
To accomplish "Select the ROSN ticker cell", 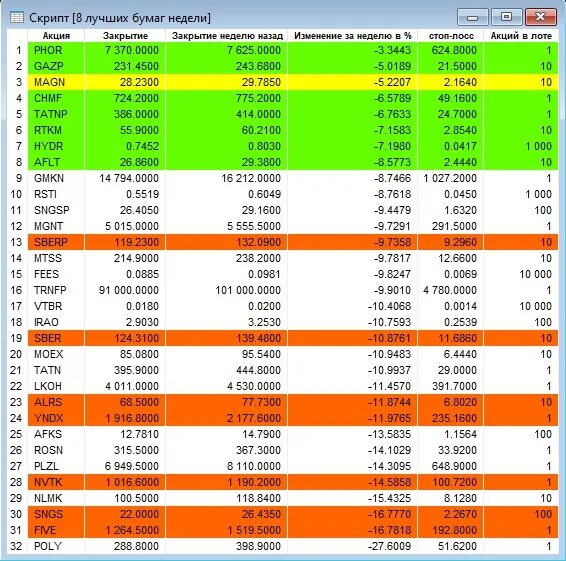I will pos(56,450).
